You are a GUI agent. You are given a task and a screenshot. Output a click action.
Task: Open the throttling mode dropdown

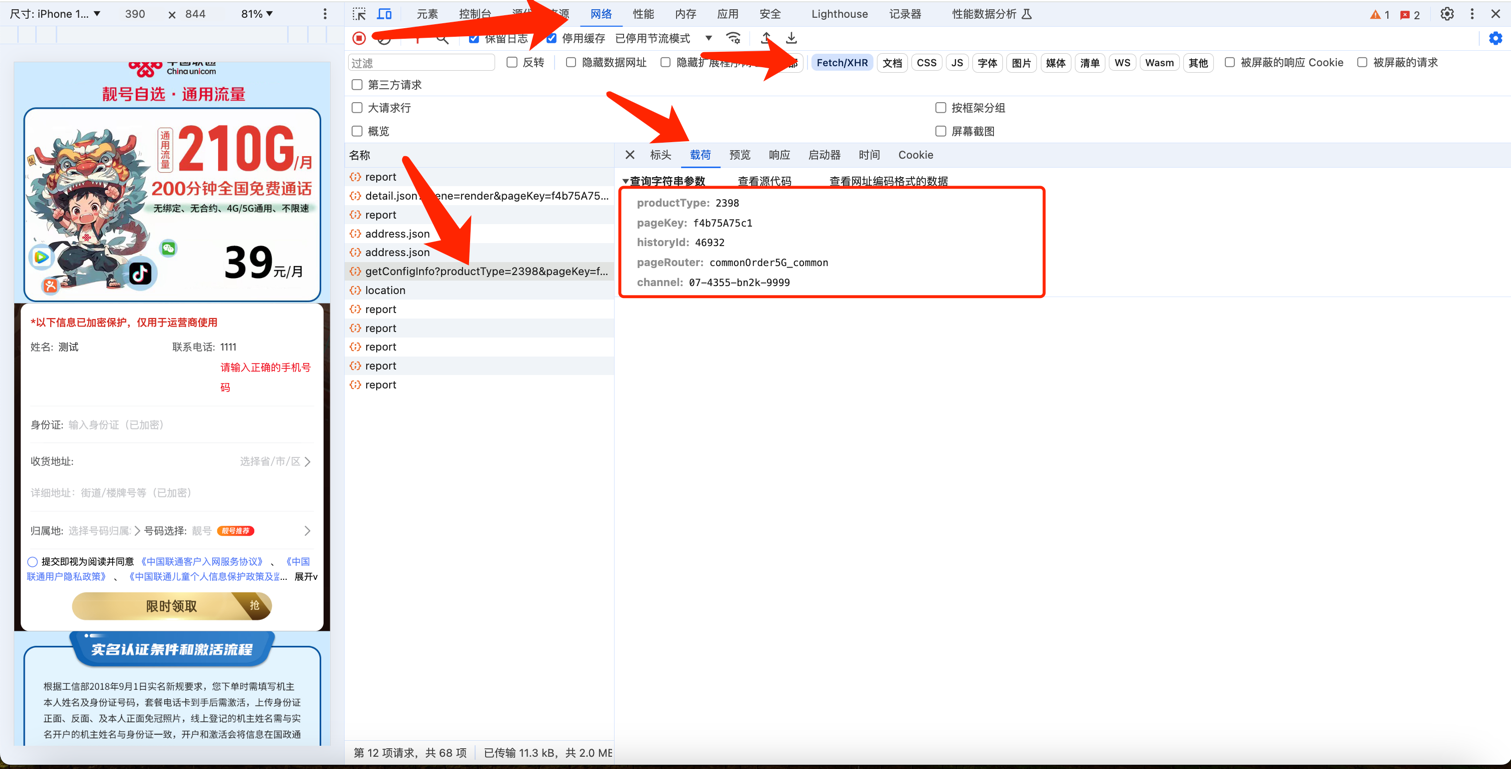coord(708,38)
